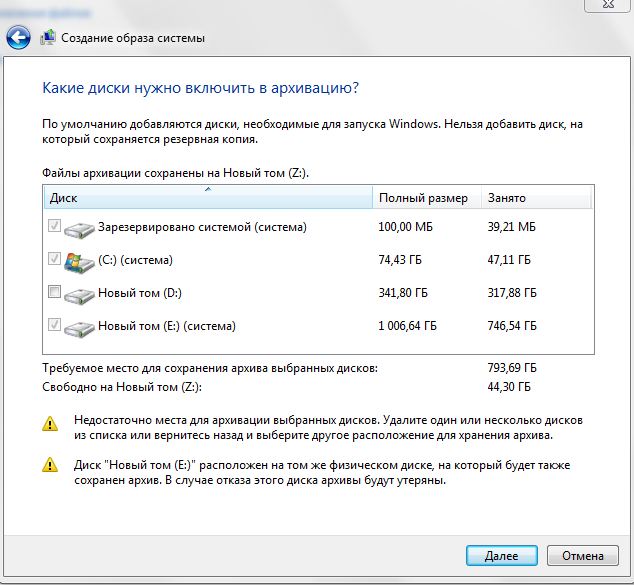Click the line Файлы архивации сохранены на Новый том (Z:)
634x585 pixels.
tap(175, 173)
